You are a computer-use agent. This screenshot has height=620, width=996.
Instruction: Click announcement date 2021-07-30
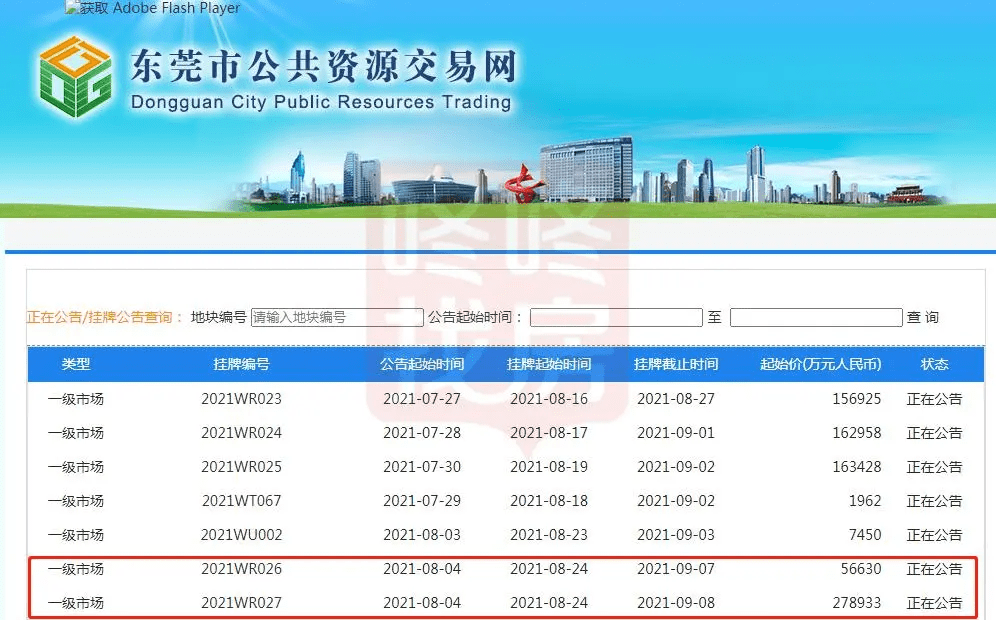[x=422, y=467]
